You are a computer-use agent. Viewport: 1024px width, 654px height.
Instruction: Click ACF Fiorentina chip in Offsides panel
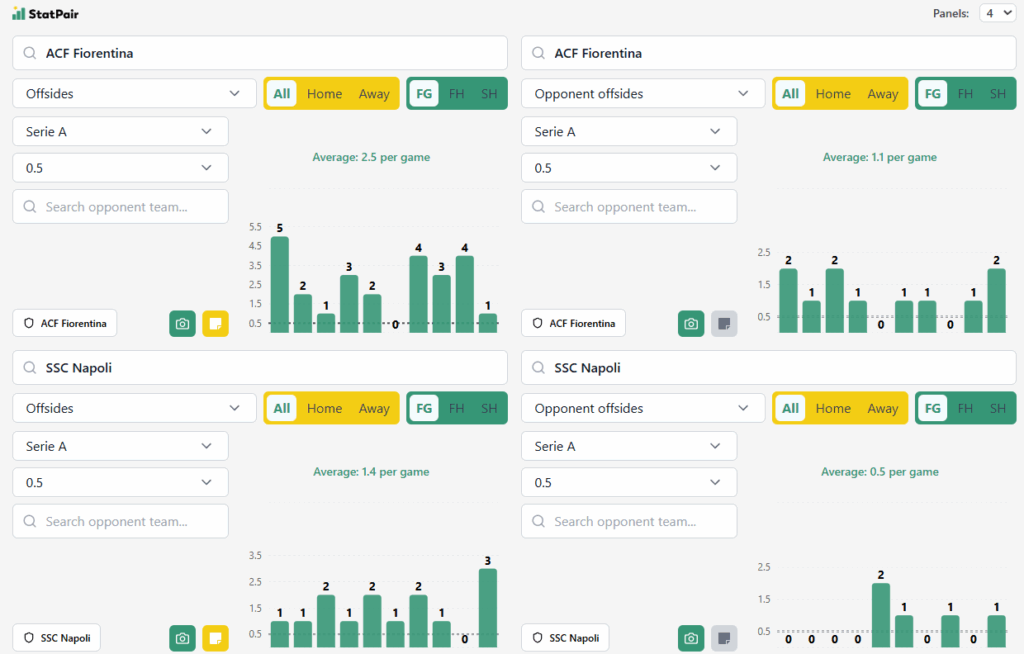(65, 323)
